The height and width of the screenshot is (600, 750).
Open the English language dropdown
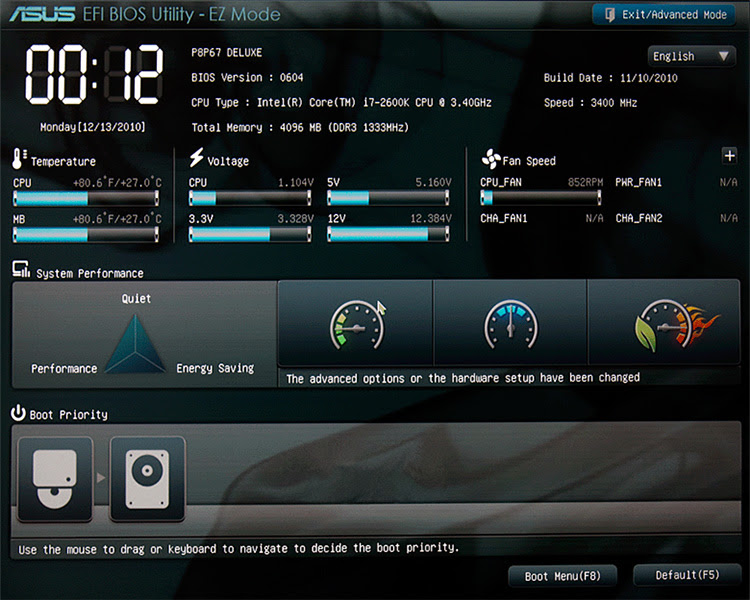pos(691,56)
